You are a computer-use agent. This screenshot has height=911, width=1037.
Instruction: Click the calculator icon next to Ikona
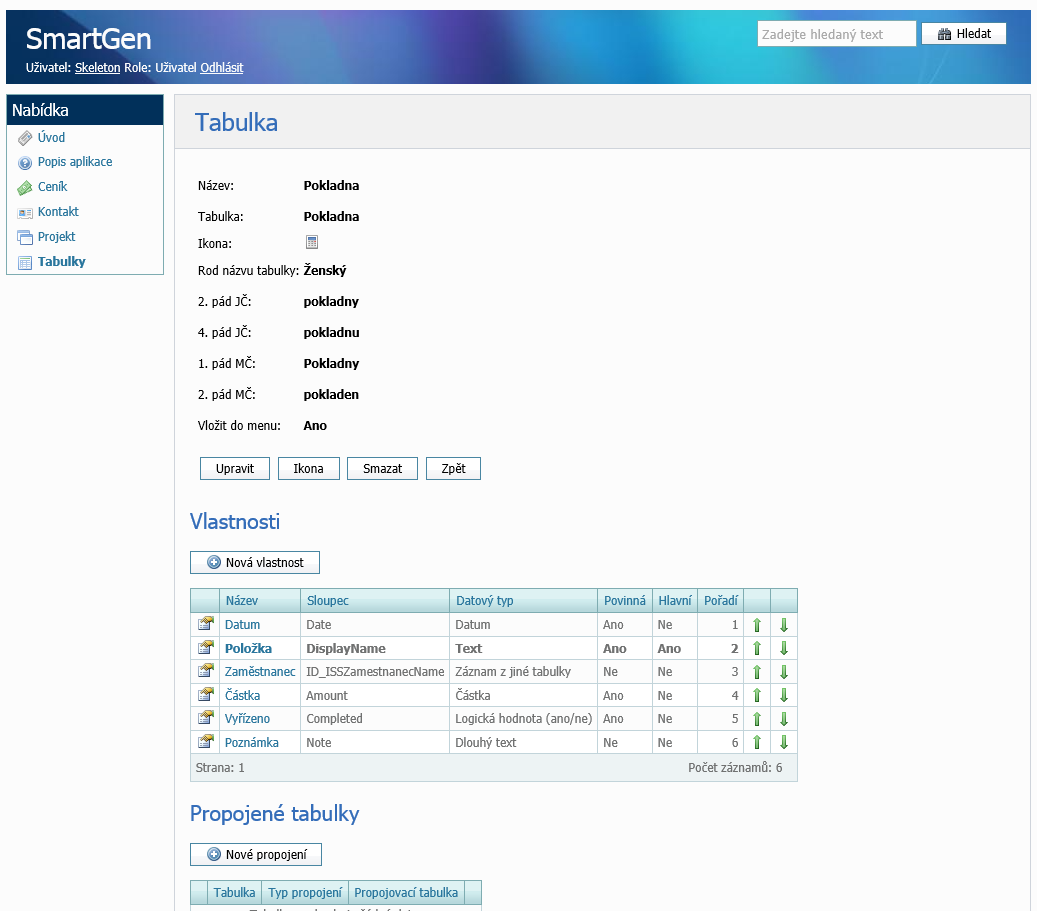312,242
